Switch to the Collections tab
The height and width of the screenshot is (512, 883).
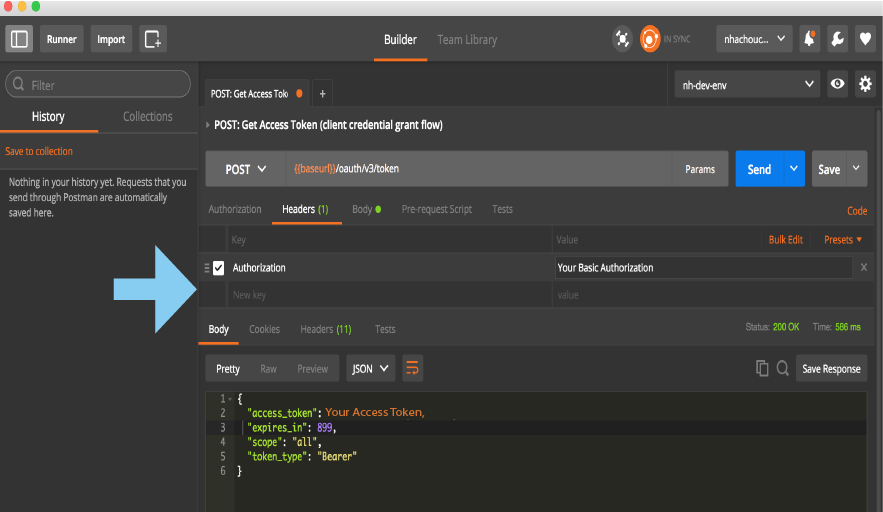pos(147,117)
